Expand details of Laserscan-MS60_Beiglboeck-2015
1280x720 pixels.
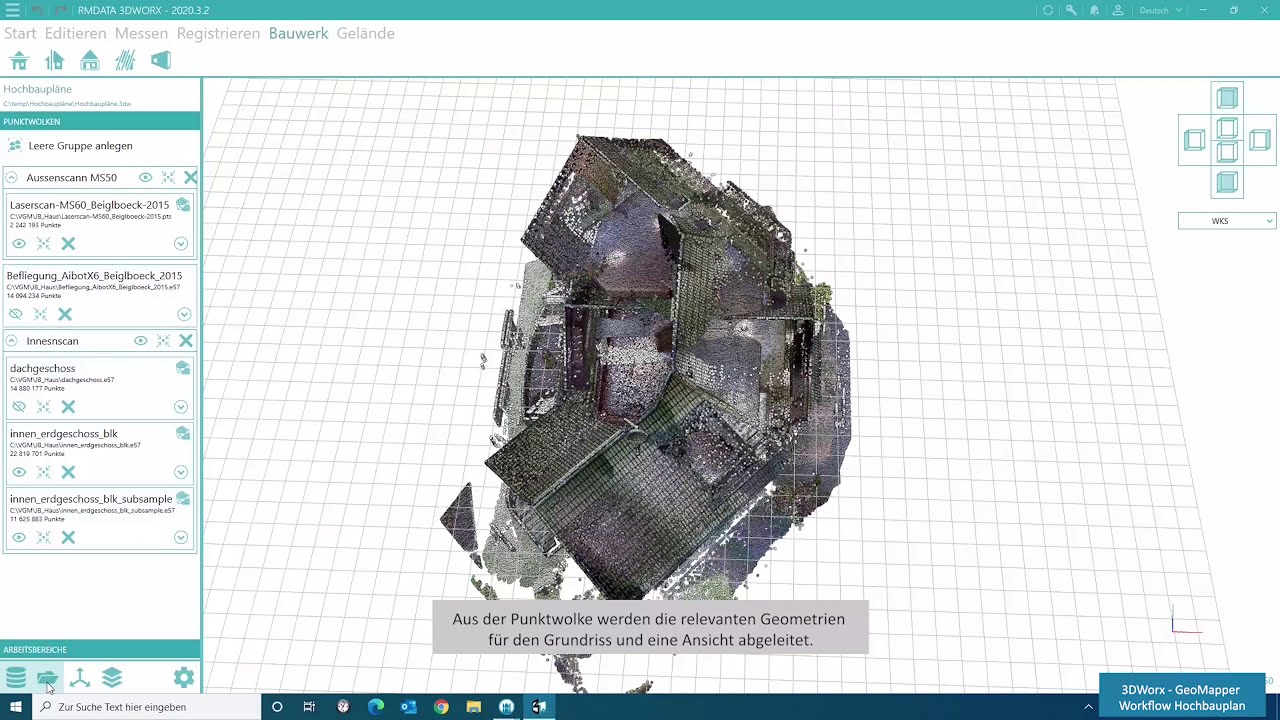[181, 244]
